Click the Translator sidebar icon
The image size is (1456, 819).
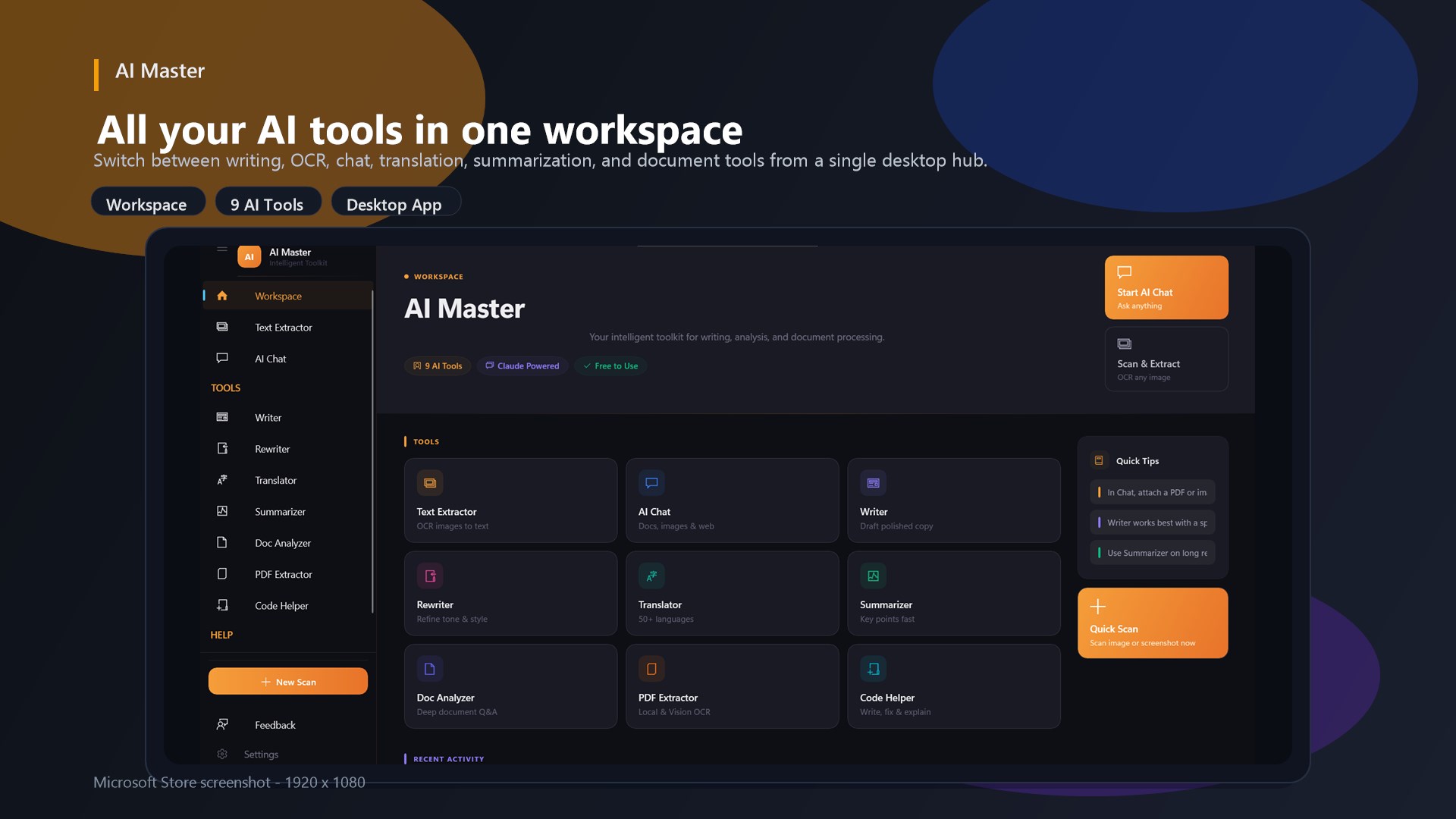pyautogui.click(x=222, y=479)
